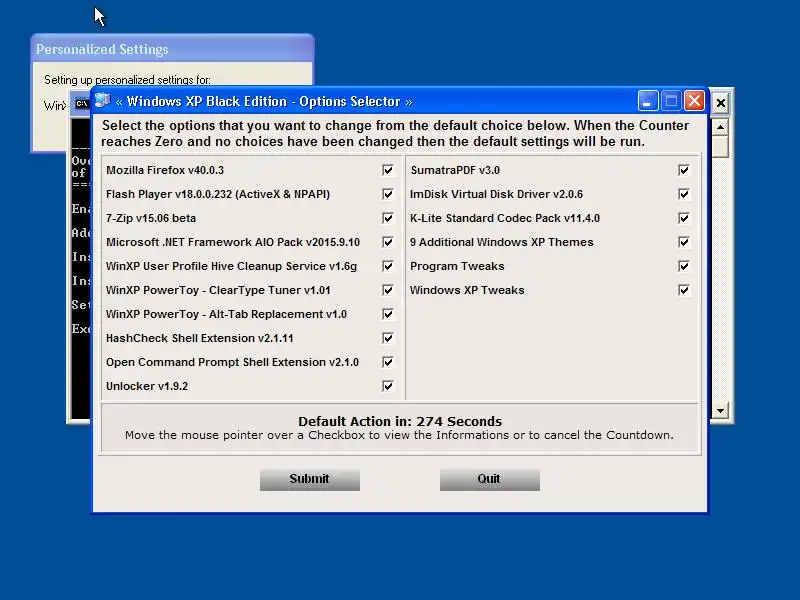The image size is (800, 600).
Task: Click the command prompt scrollbar up arrow
Action: click(720, 127)
